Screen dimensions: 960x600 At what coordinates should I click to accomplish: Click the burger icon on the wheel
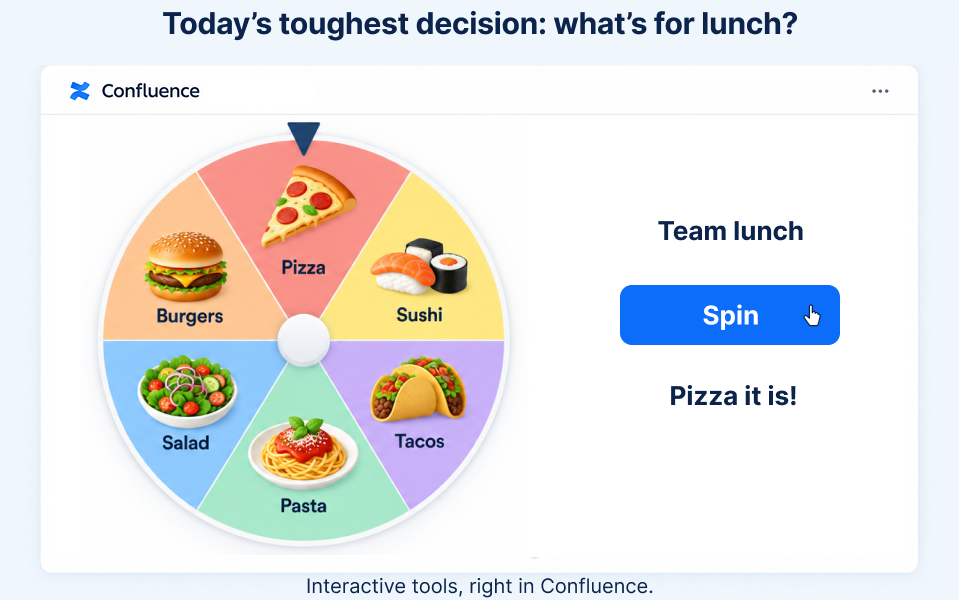(186, 266)
